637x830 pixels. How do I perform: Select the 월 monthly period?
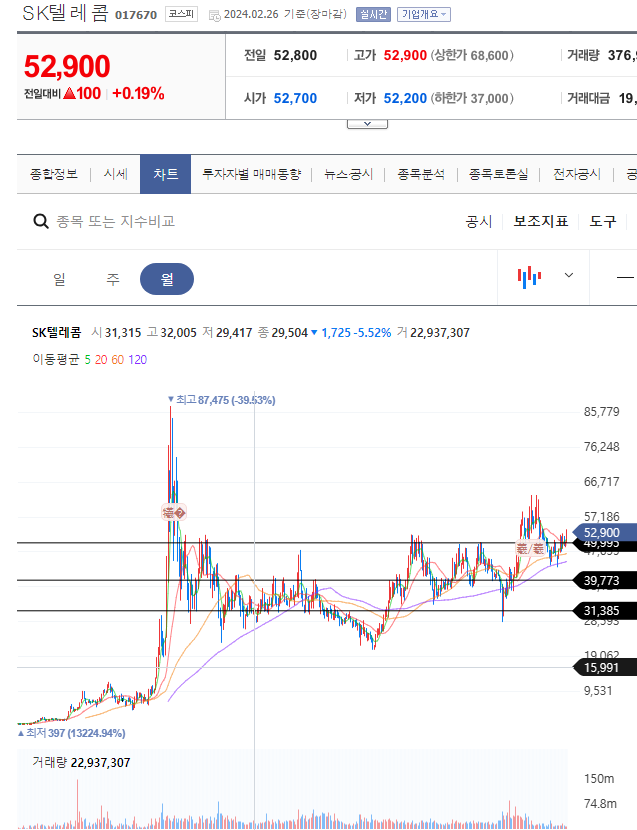pos(167,279)
